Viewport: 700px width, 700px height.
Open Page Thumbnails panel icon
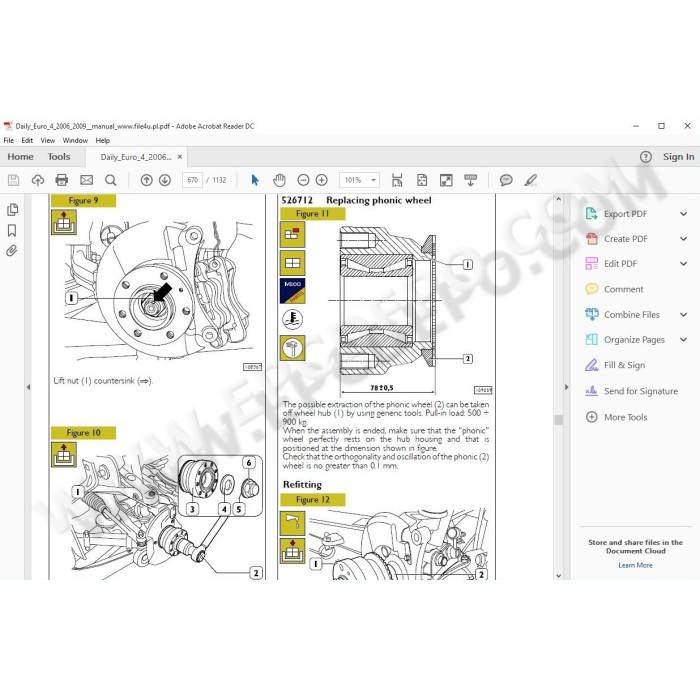tap(12, 209)
